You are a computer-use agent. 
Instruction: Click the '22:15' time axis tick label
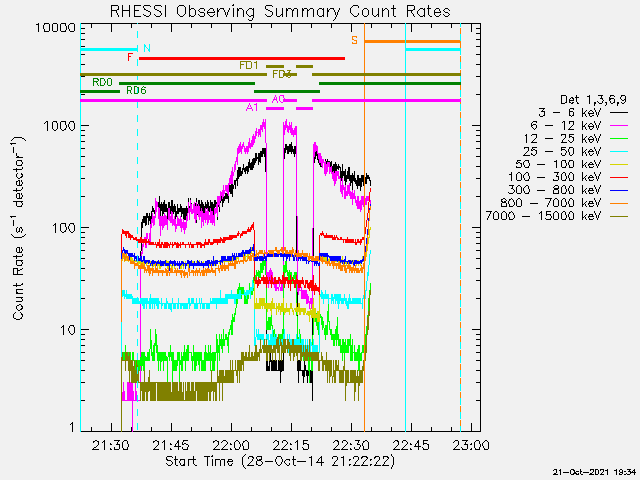click(x=291, y=444)
